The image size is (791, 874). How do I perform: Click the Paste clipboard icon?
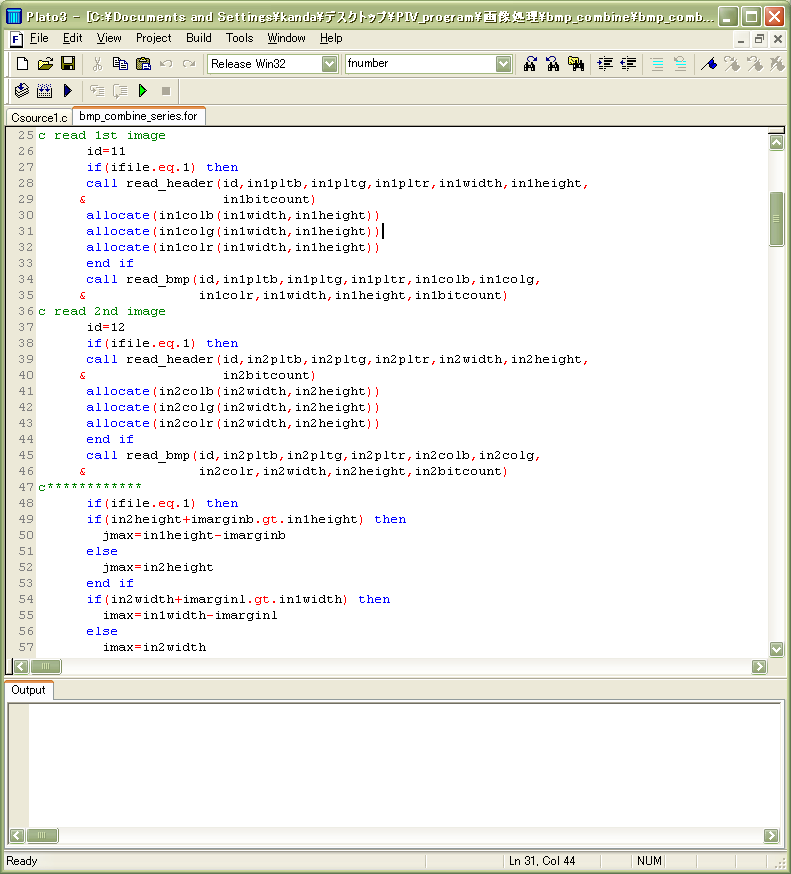pos(143,64)
